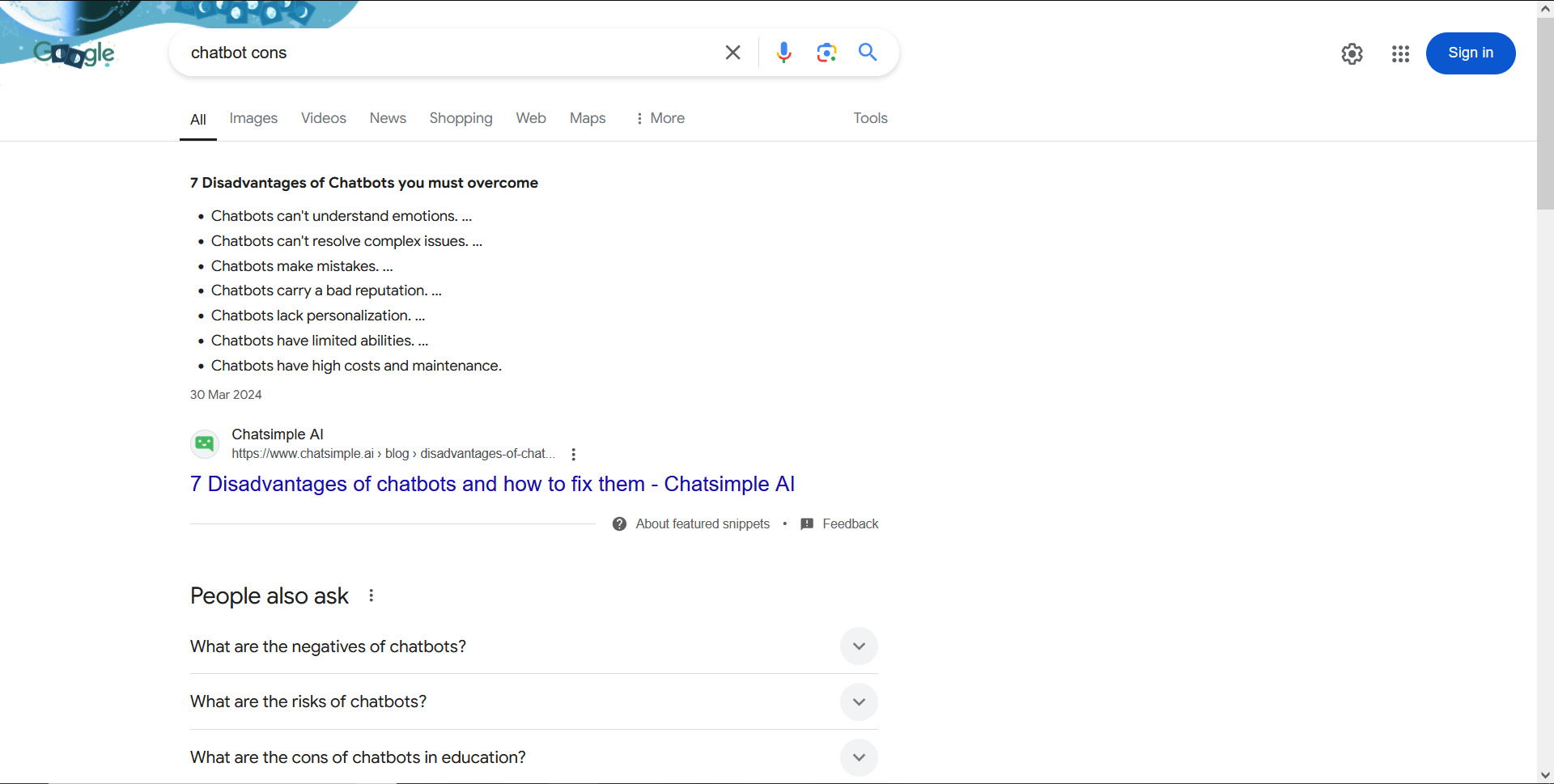
Task: Open the More search filters dropdown
Action: pyautogui.click(x=660, y=118)
